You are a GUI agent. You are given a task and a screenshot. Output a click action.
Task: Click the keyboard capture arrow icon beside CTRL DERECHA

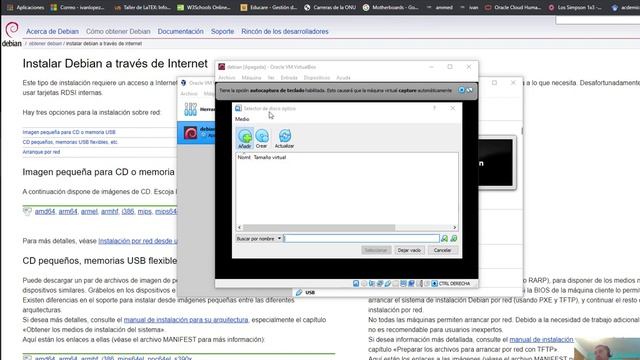pos(434,283)
